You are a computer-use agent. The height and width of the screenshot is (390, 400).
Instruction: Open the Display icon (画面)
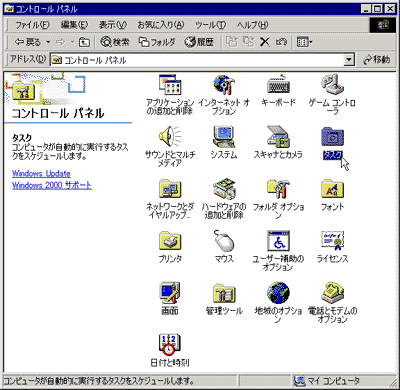pos(170,293)
